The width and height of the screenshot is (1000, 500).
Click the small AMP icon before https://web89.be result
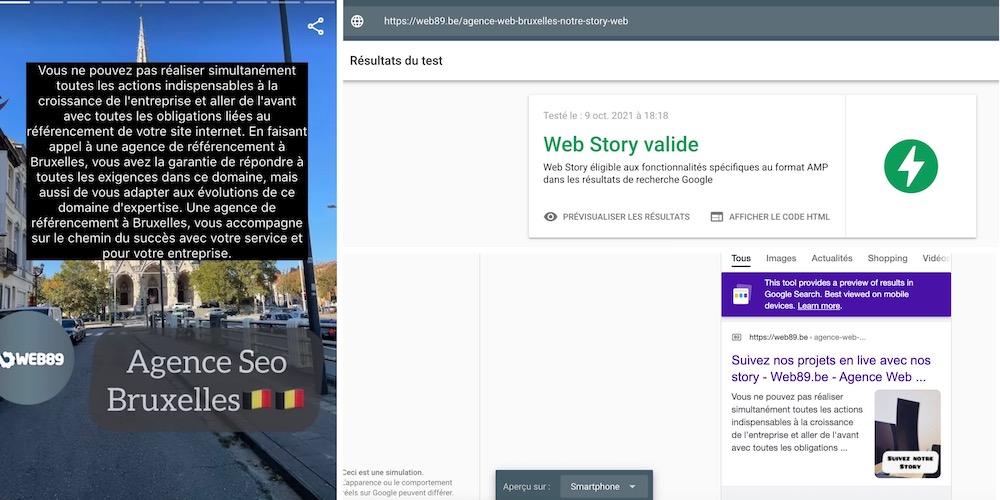[x=737, y=337]
